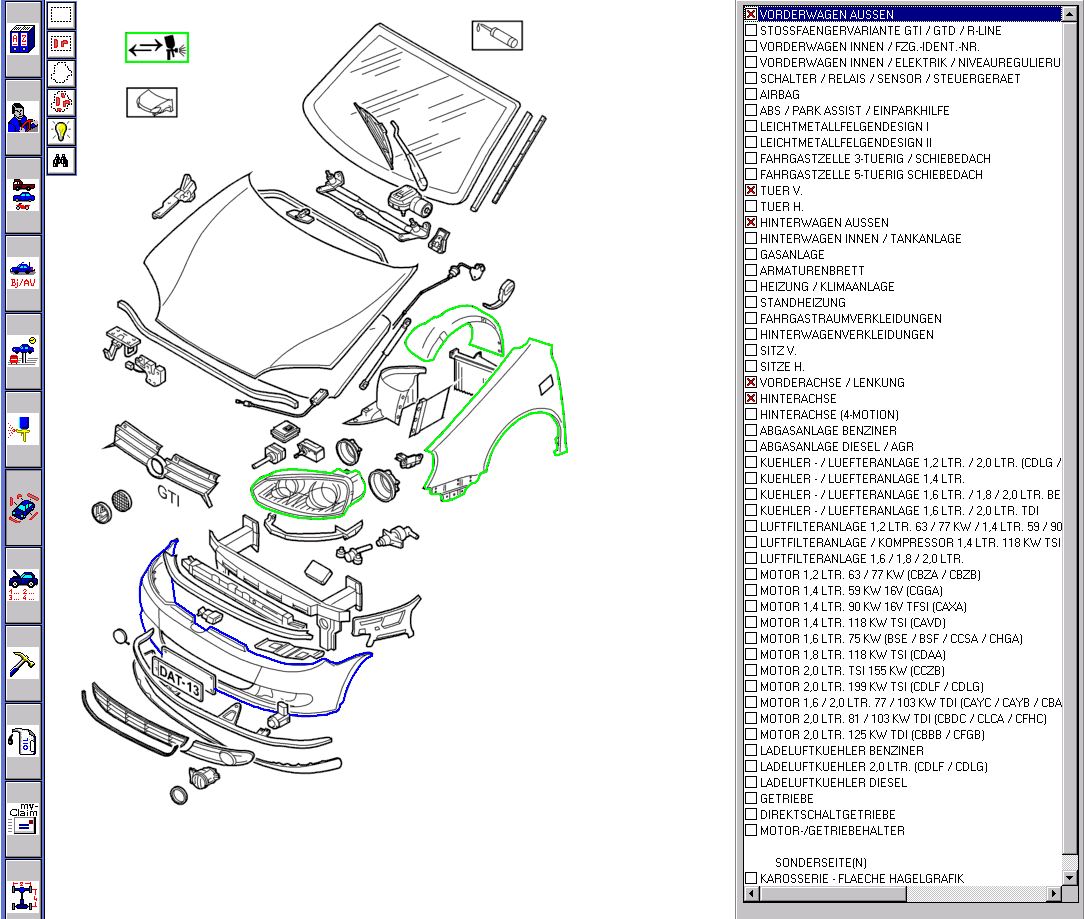Viewport: 1084px width, 919px height.
Task: Open the my-Claim icon
Action: 23,818
